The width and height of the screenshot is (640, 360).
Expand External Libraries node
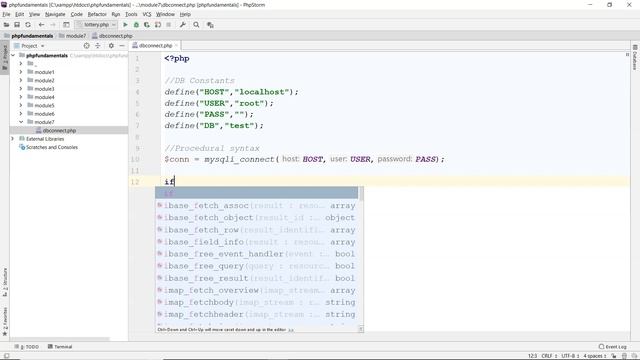[x=13, y=139]
